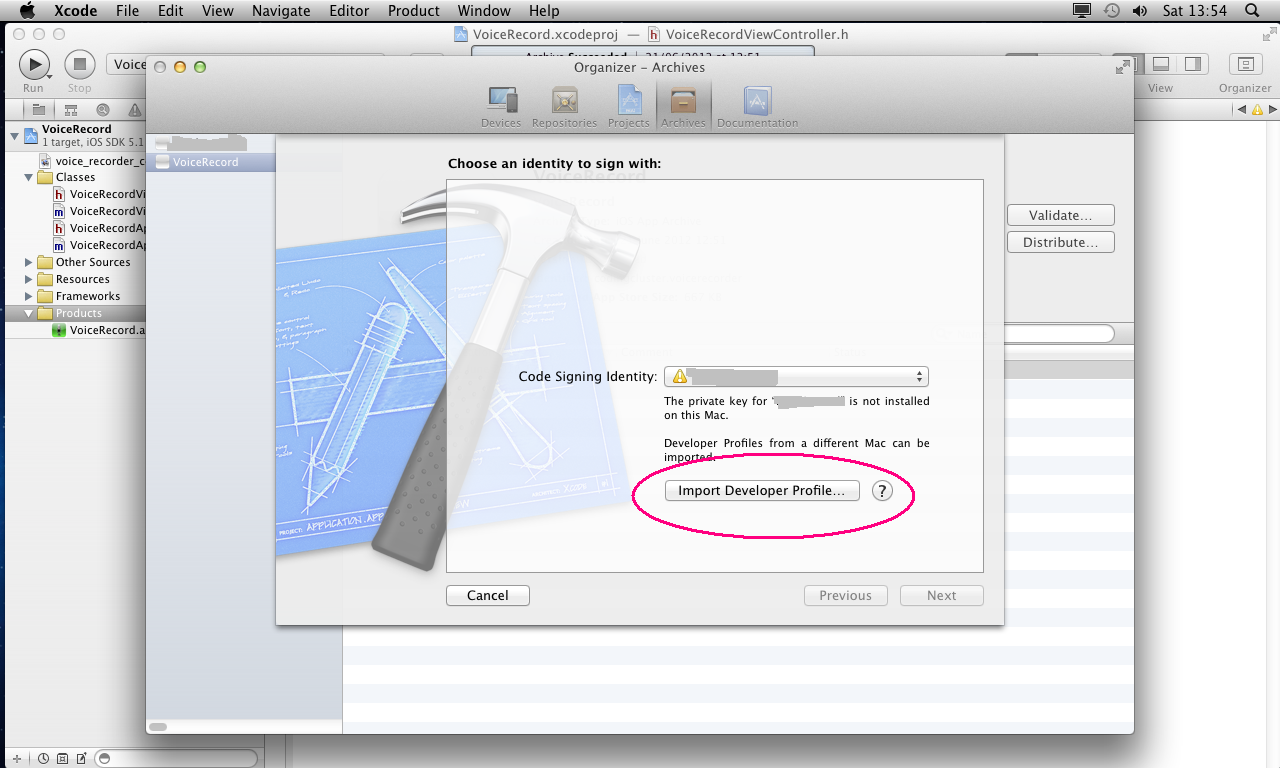The height and width of the screenshot is (768, 1280).
Task: Open the Code Signing Identity dropdown
Action: [796, 376]
